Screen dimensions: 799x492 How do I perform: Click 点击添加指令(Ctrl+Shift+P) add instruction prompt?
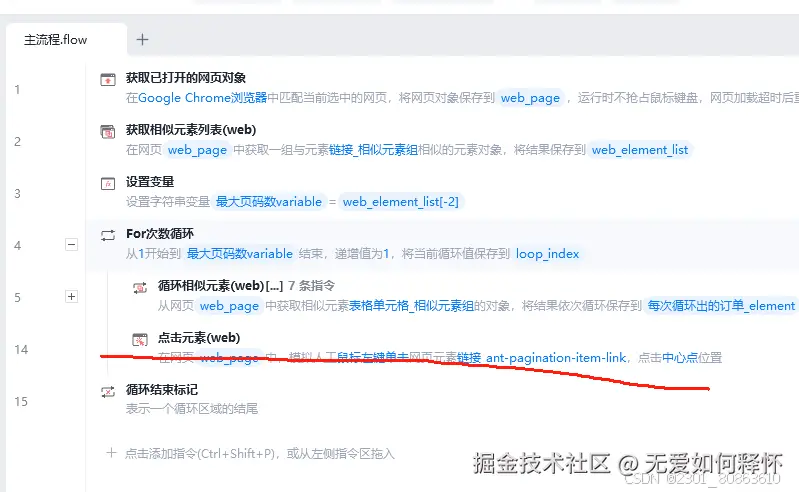point(259,453)
